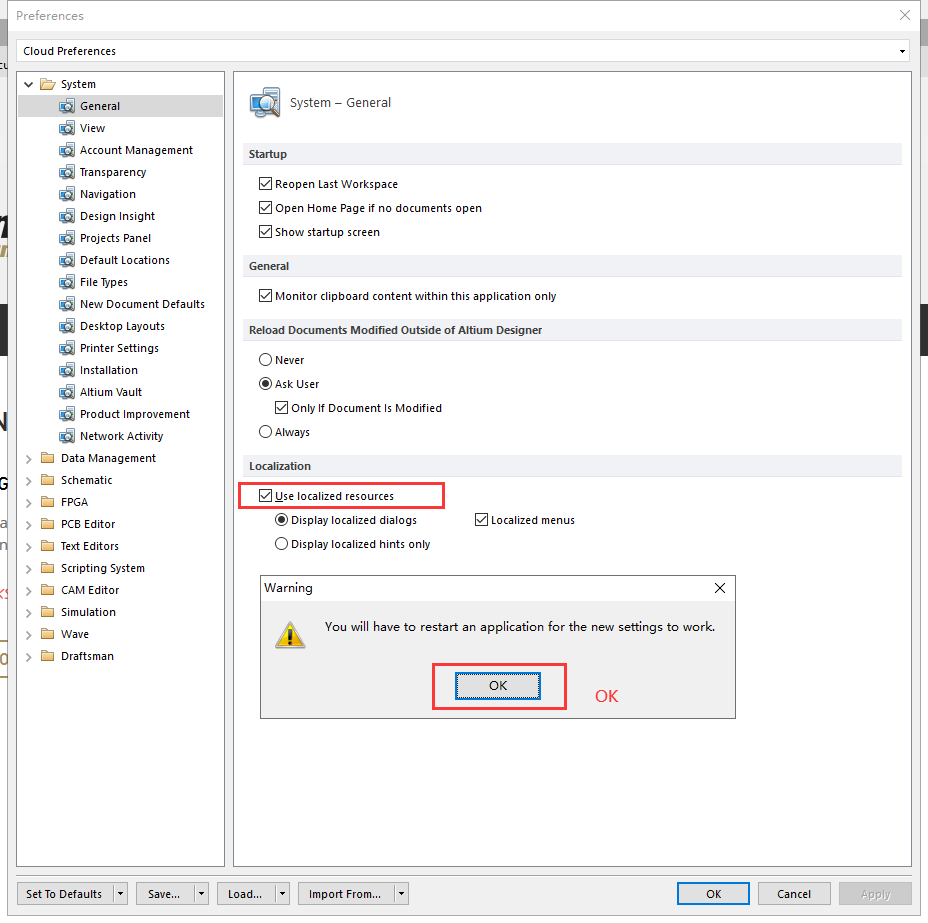Click the Schematic folder icon
The height and width of the screenshot is (923, 928).
pyautogui.click(x=47, y=480)
